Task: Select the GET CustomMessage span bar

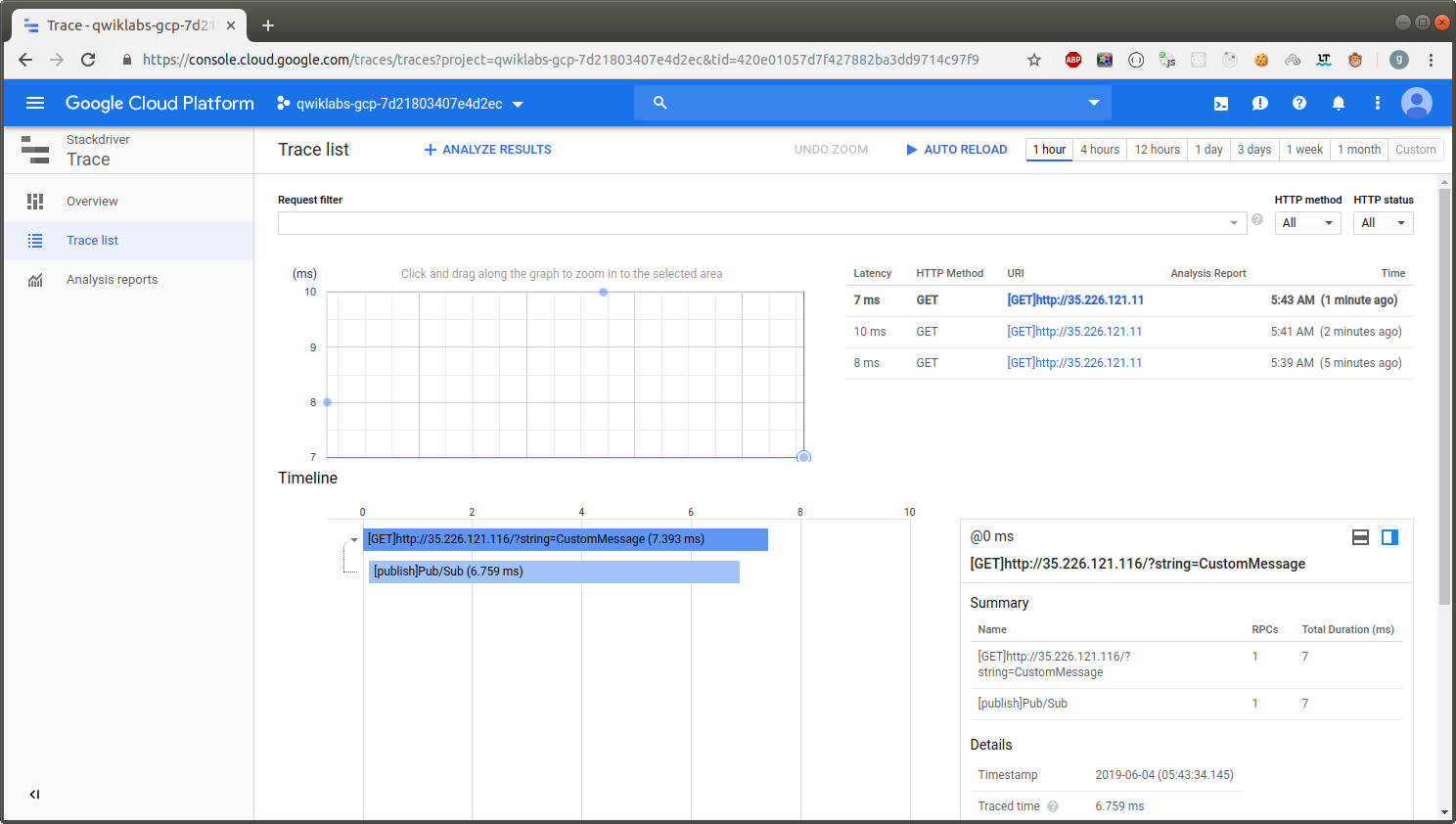Action: pyautogui.click(x=566, y=539)
